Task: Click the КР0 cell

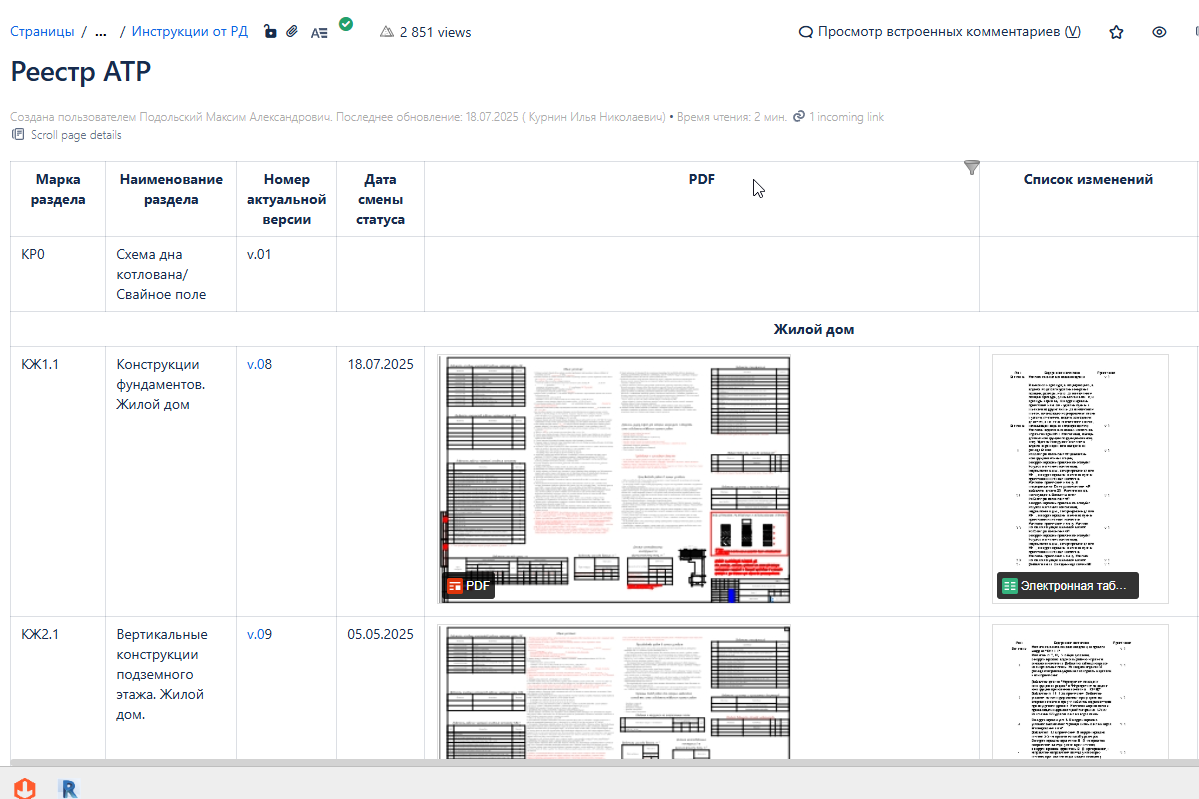Action: coord(58,274)
